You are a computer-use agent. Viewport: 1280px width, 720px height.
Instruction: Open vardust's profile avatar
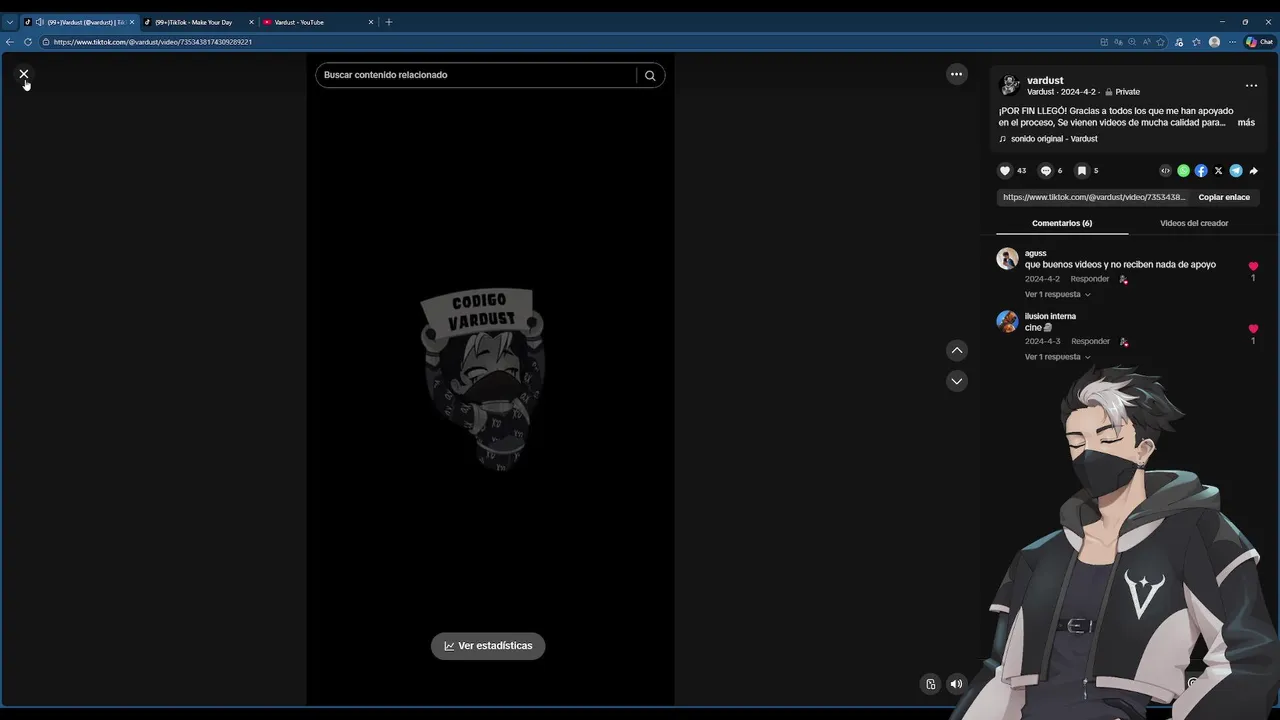click(1010, 85)
